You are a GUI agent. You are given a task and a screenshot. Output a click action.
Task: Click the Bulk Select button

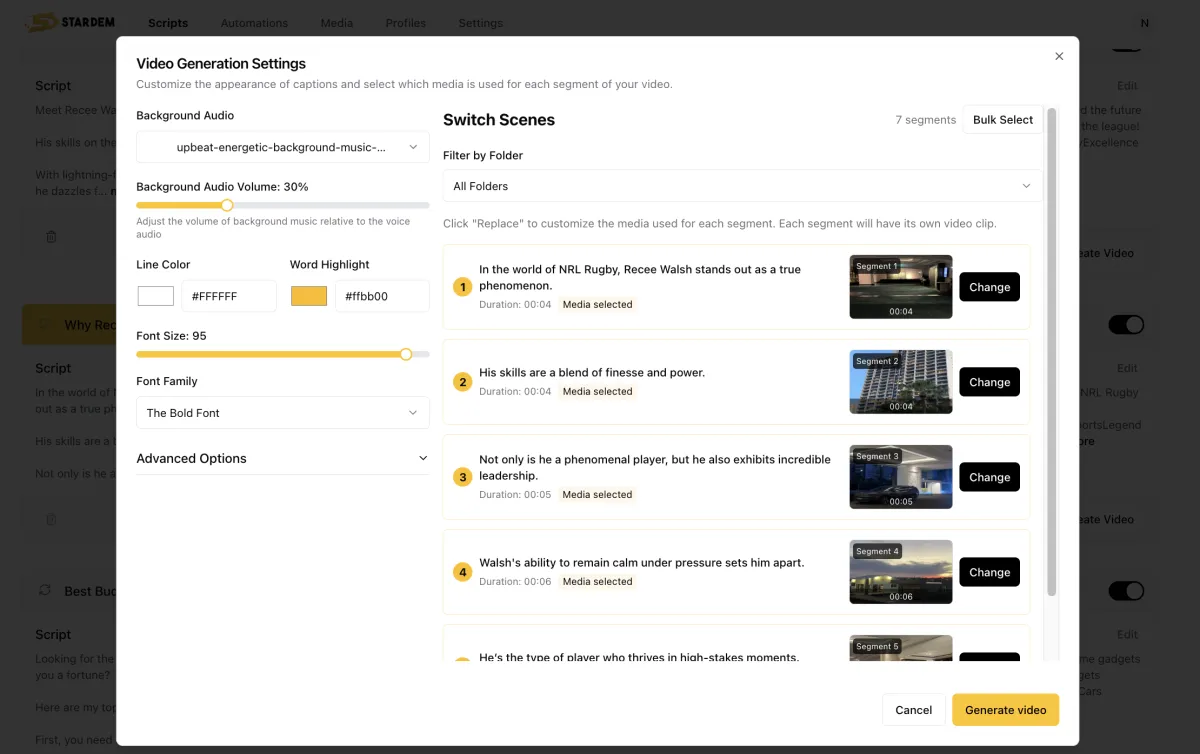click(1002, 120)
